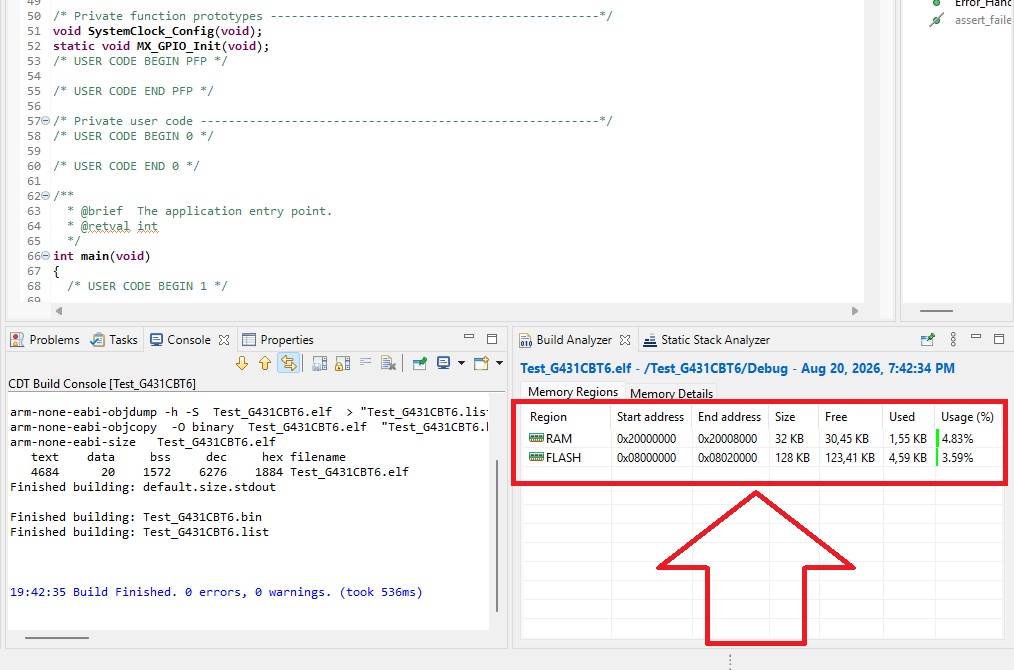Viewport: 1014px width, 670px height.
Task: Collapse the main function fold marker
Action: (x=45, y=256)
